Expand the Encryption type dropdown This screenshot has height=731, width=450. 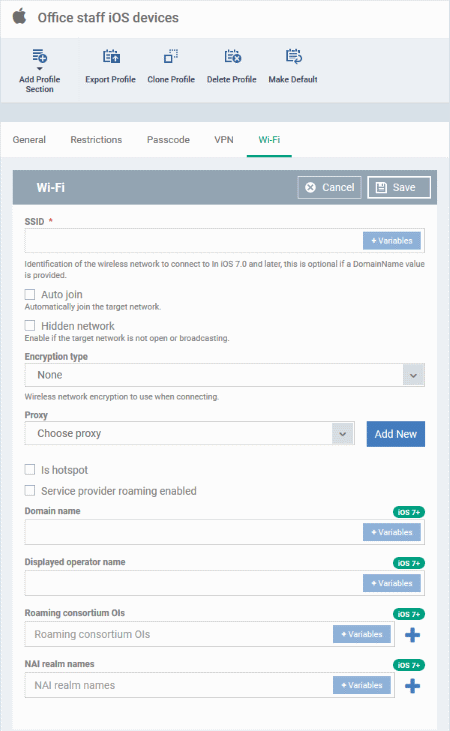pyautogui.click(x=224, y=375)
